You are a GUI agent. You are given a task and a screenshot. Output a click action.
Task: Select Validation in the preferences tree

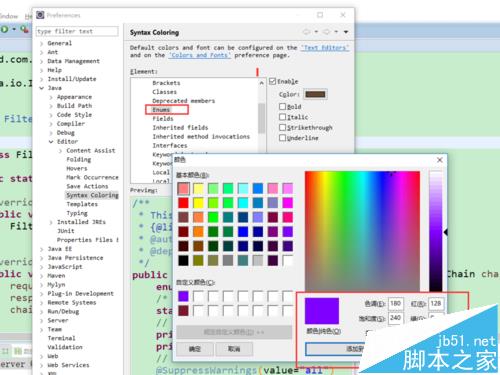pos(65,347)
